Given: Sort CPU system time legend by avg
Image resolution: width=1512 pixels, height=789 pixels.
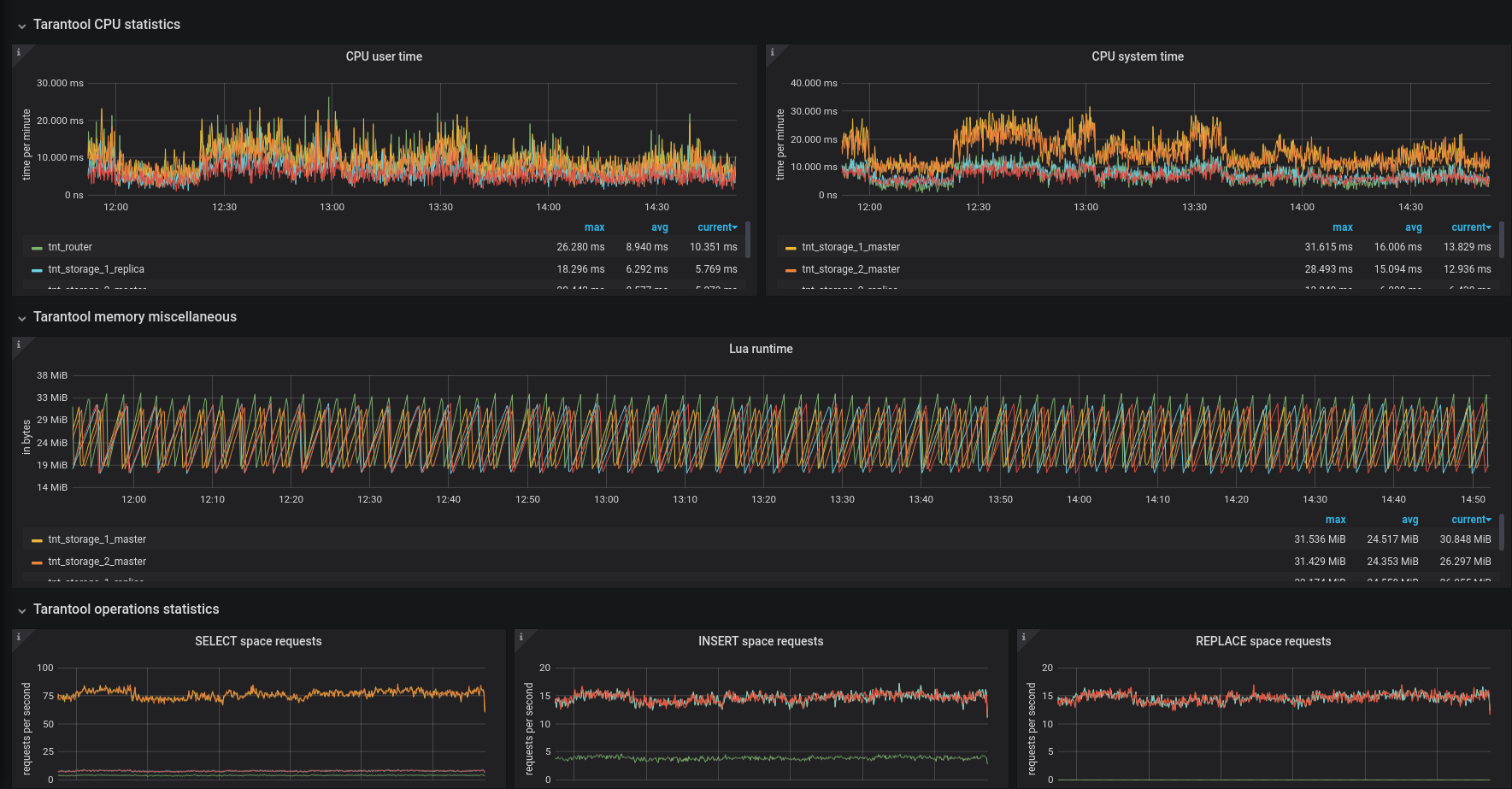Looking at the screenshot, I should (1414, 227).
